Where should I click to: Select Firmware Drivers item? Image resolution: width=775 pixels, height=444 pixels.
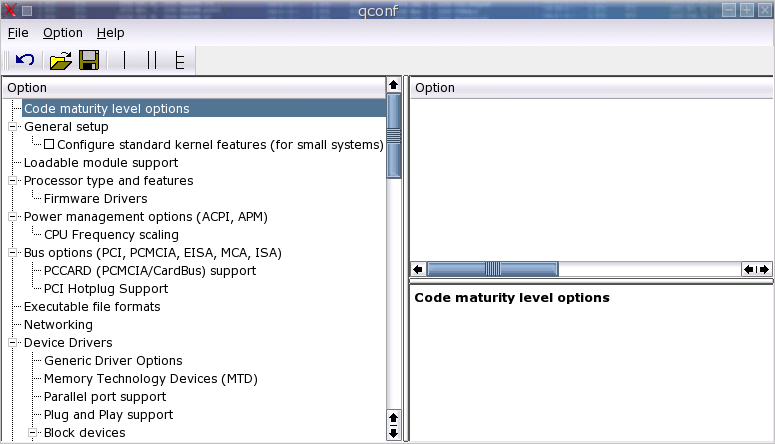(x=95, y=199)
